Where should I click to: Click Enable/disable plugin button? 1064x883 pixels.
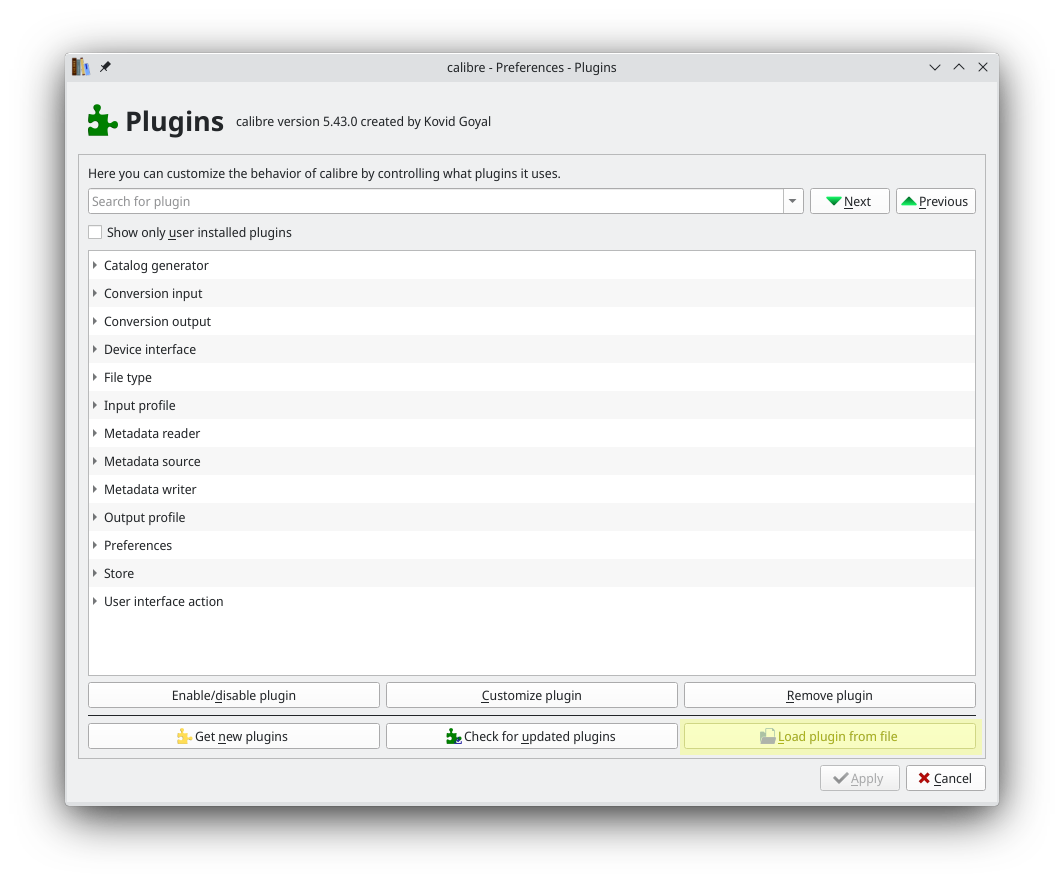(233, 695)
